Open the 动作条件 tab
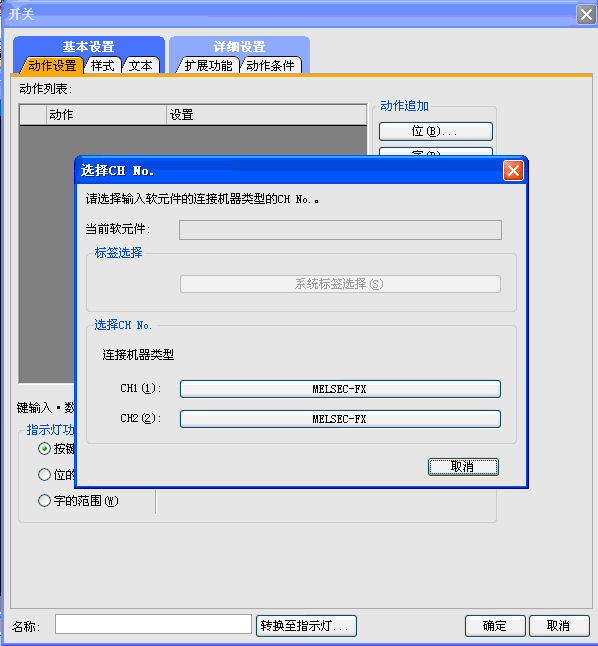The image size is (598, 646). pyautogui.click(x=270, y=66)
